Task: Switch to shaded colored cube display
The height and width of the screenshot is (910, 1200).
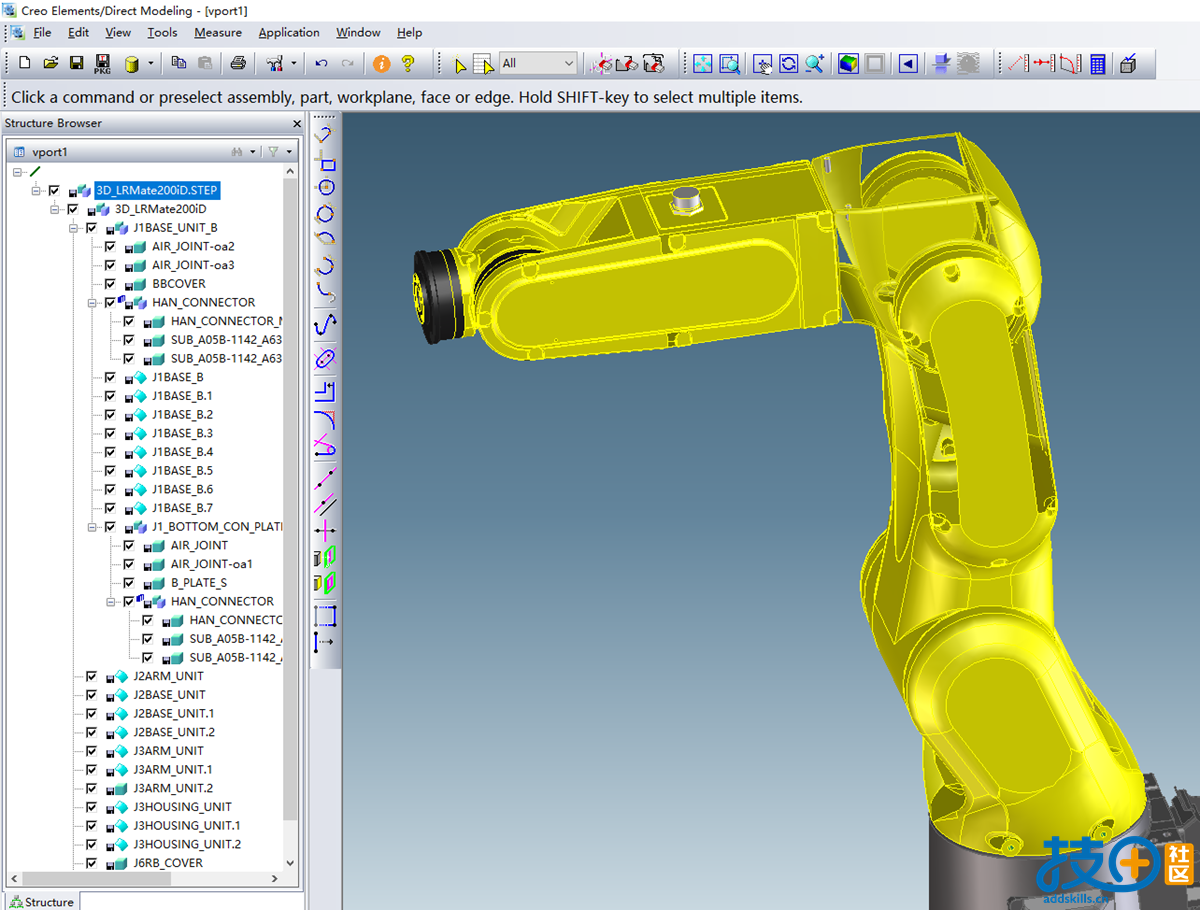Action: pos(848,63)
